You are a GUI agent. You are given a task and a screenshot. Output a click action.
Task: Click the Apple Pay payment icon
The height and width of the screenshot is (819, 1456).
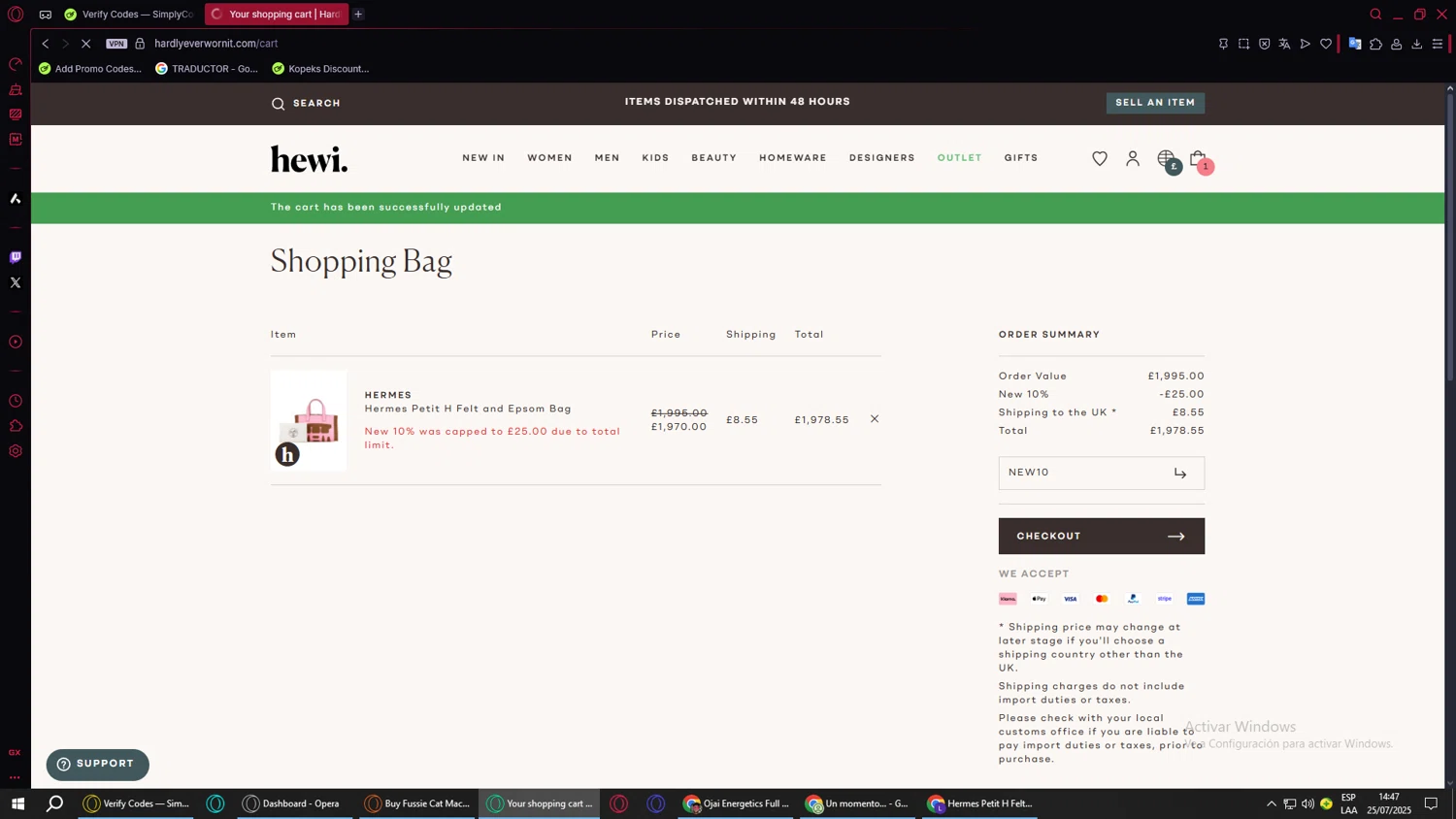(1039, 599)
